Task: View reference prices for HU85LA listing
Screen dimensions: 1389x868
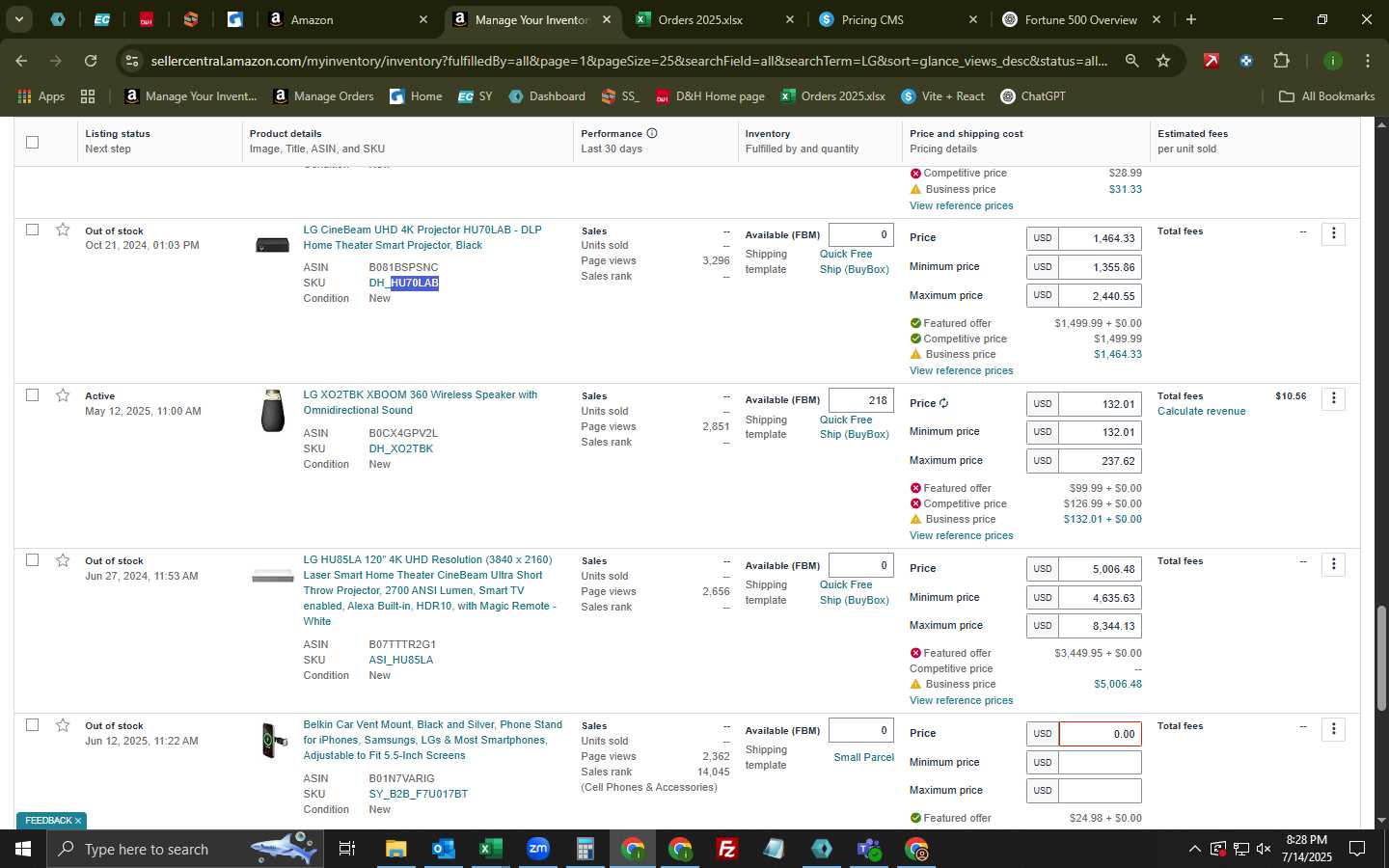Action: (x=961, y=700)
